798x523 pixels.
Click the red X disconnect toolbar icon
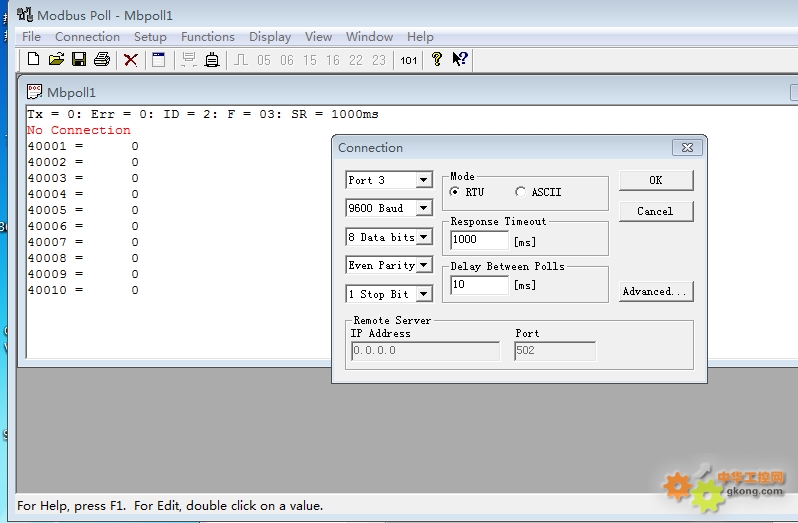coord(131,60)
